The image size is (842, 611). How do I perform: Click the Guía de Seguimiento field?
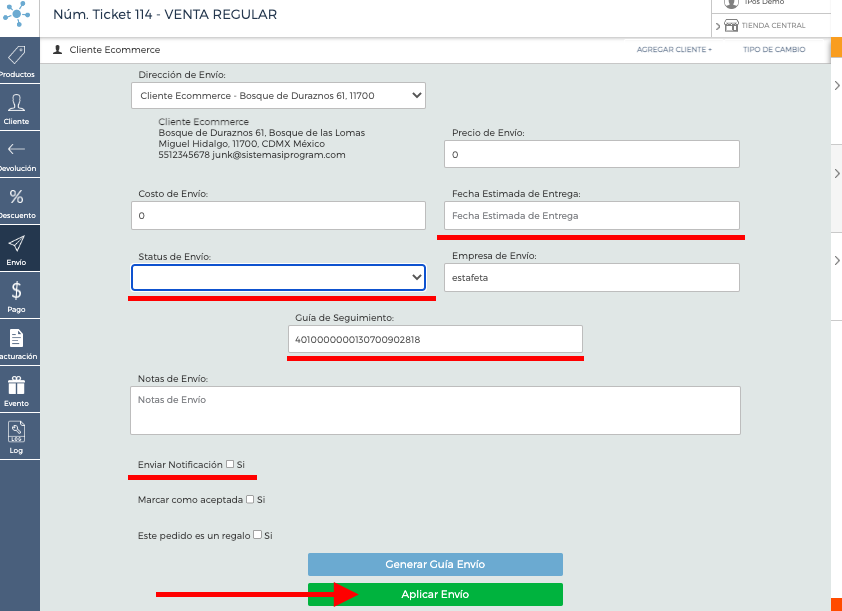pyautogui.click(x=435, y=339)
